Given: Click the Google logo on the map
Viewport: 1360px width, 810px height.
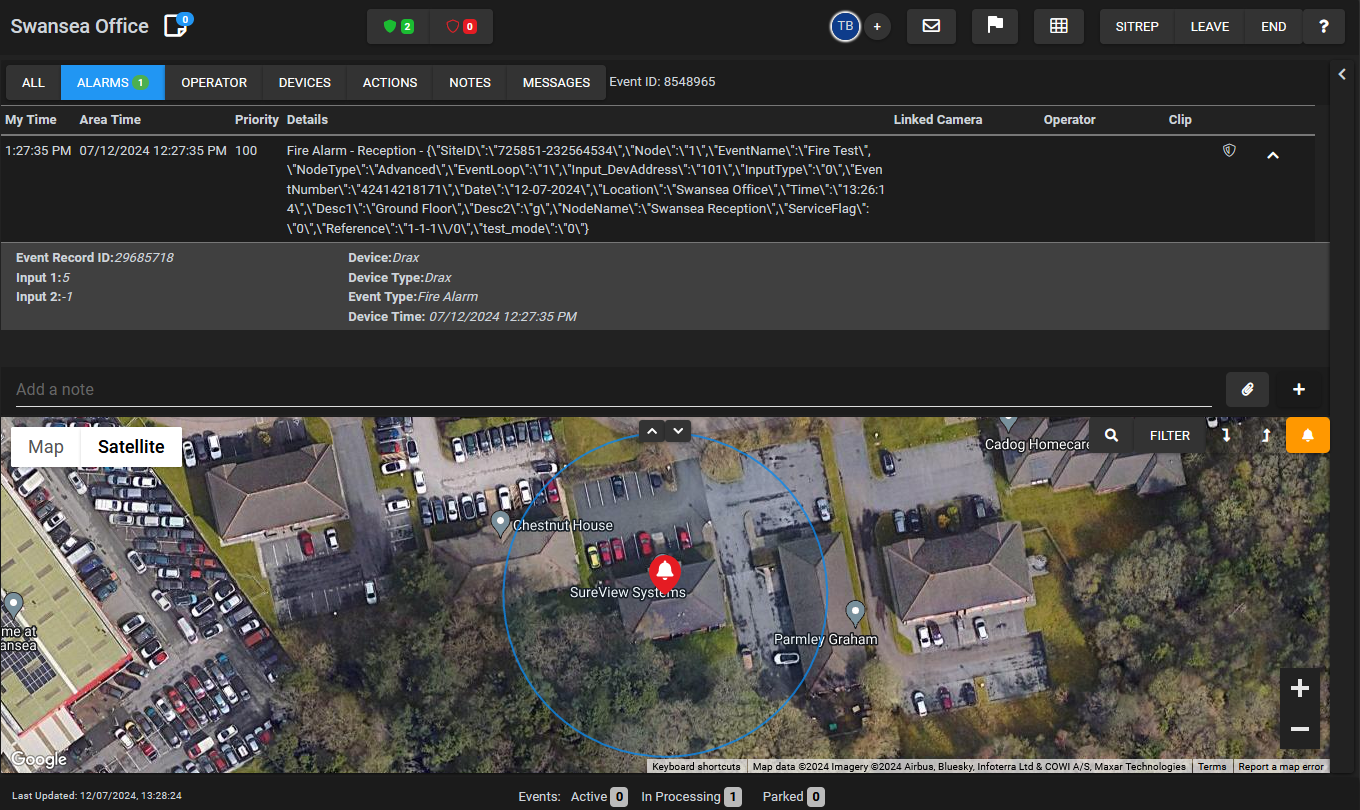Looking at the screenshot, I should tap(39, 760).
